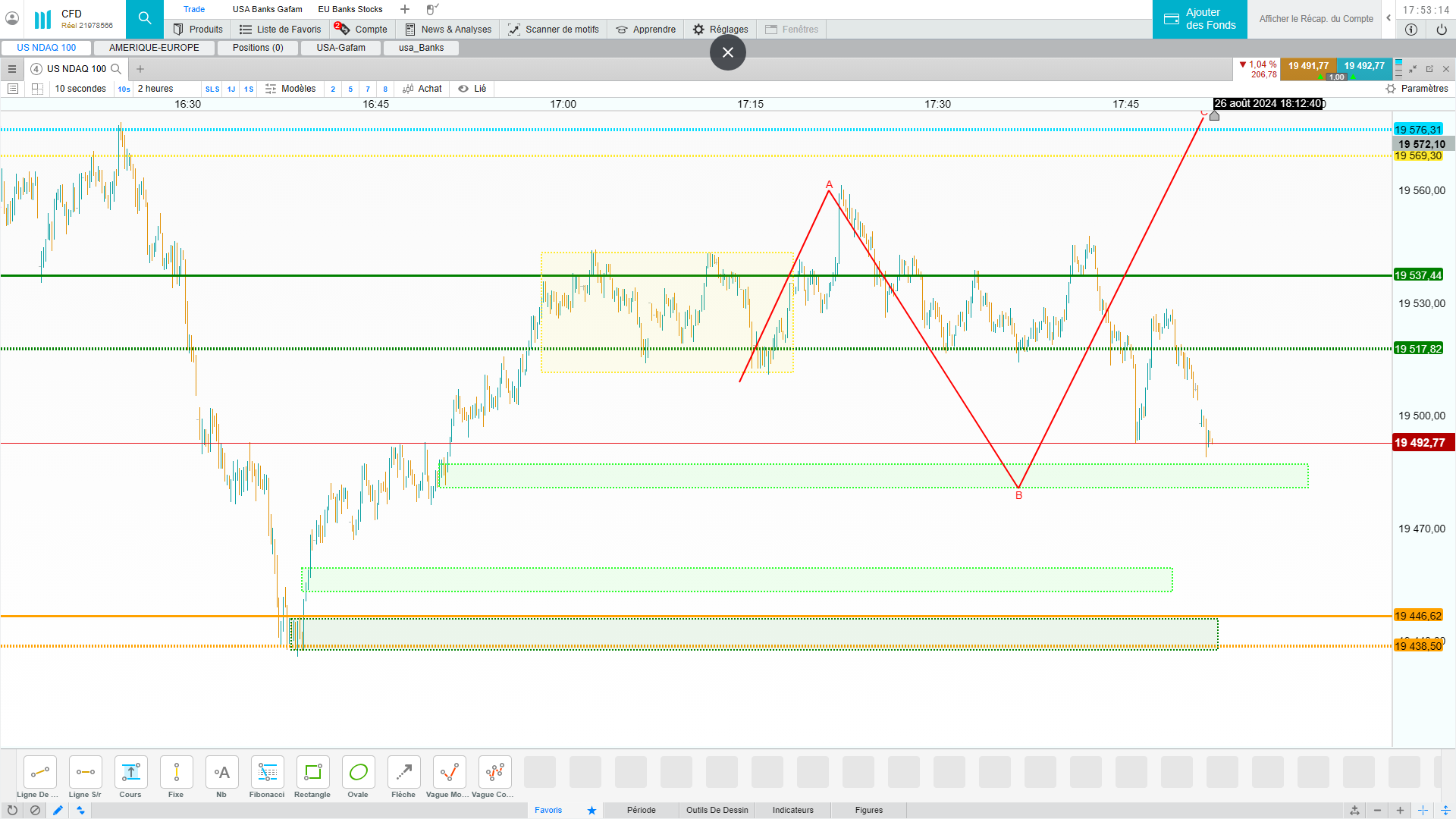Viewport: 1456px width, 819px height.
Task: Switch to the USA-Gafam workspace tab
Action: point(340,48)
